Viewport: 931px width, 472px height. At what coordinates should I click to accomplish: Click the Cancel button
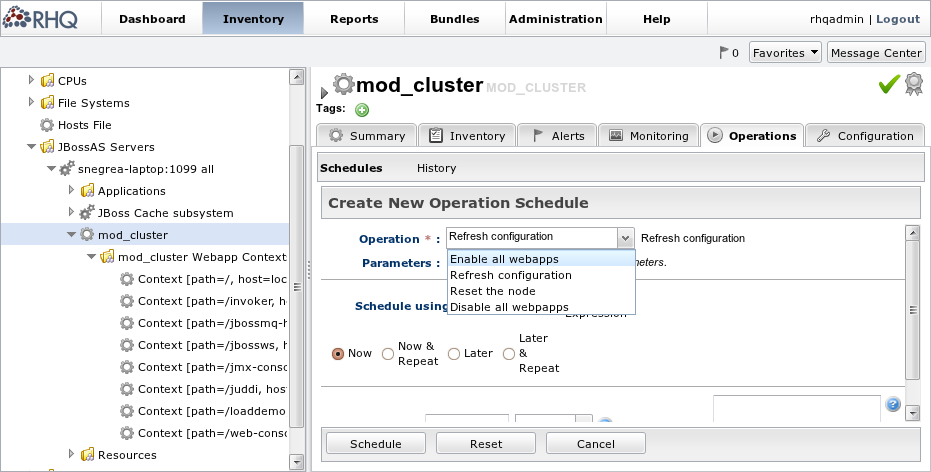coord(596,444)
